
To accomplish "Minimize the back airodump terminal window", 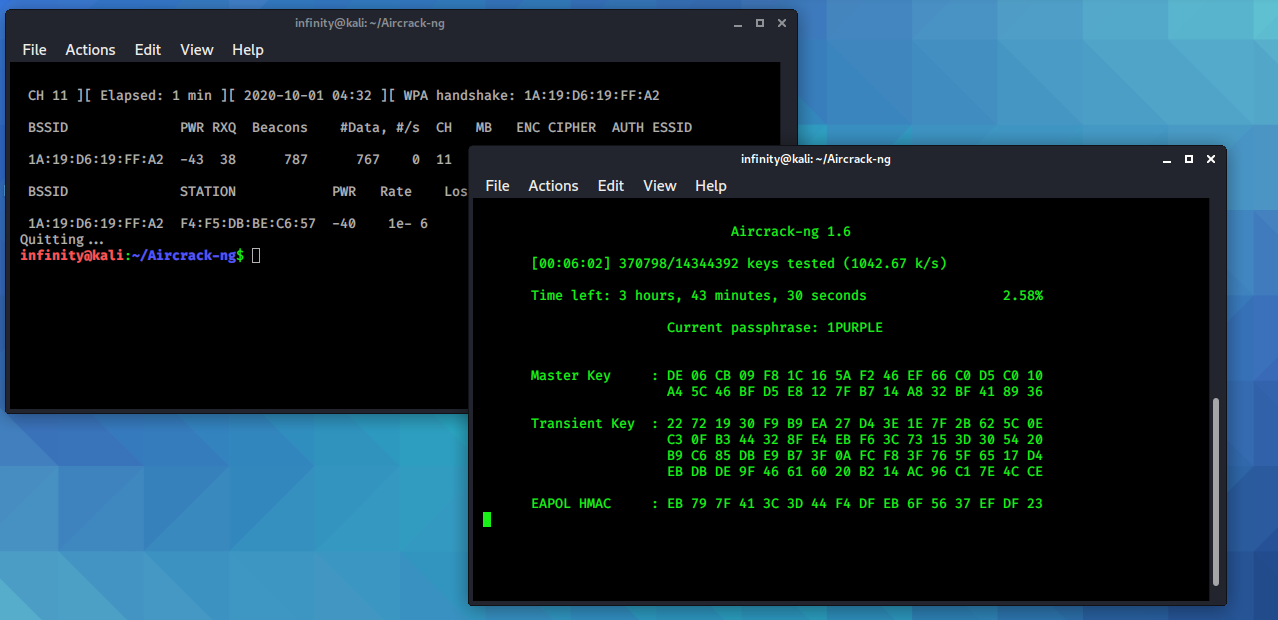I will pyautogui.click(x=738, y=23).
